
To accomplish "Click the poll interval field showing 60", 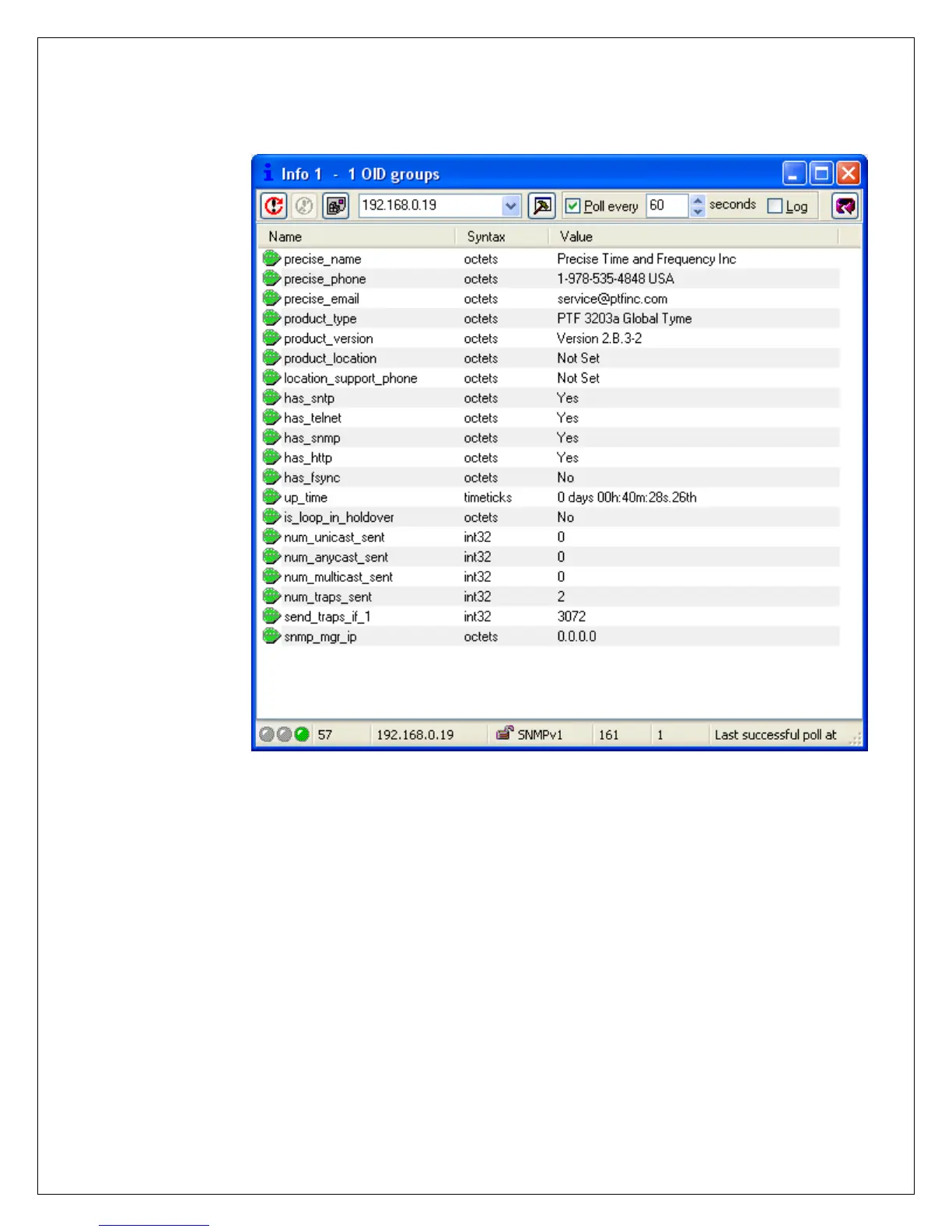I will tap(667, 205).
